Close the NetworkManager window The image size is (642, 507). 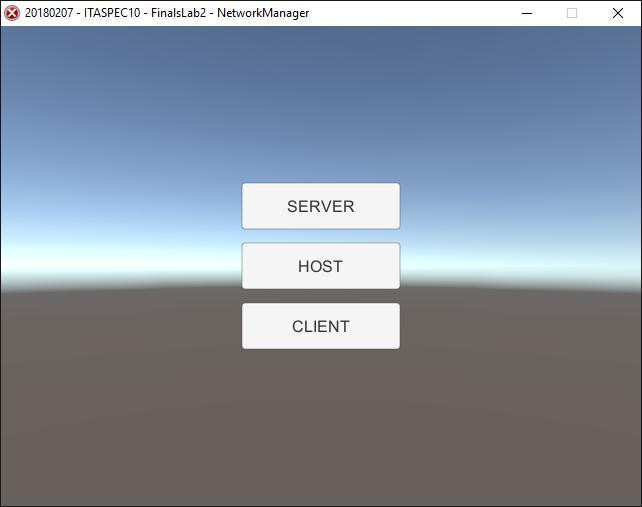[x=618, y=13]
